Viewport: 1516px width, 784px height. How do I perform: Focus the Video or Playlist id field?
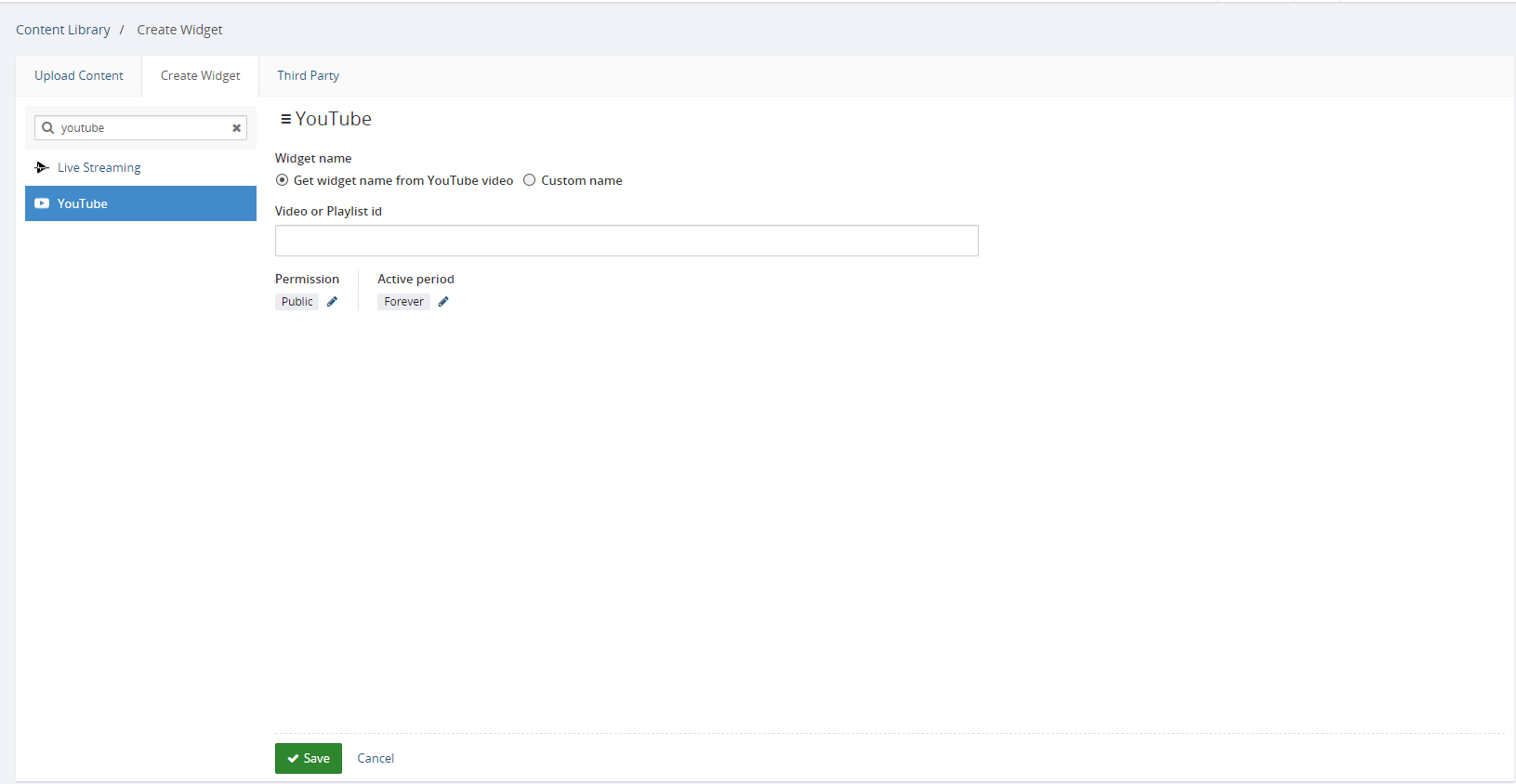[626, 241]
